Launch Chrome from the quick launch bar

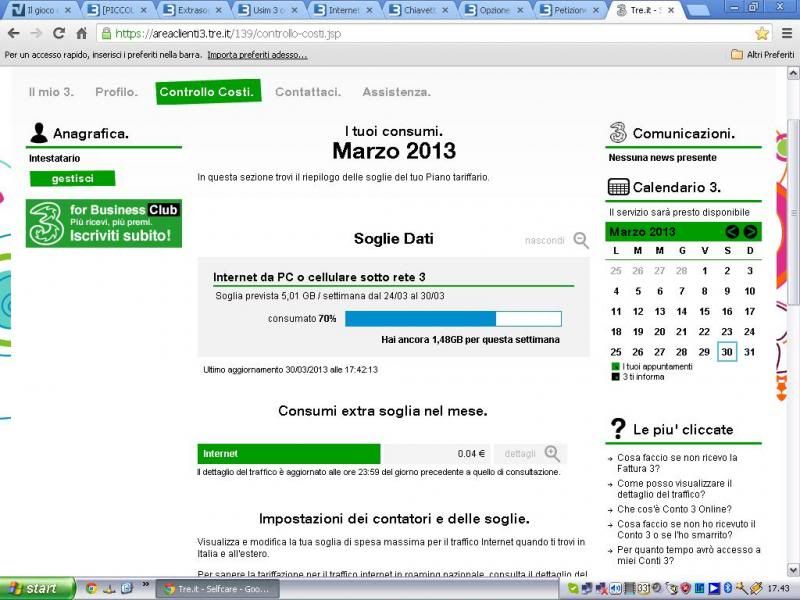click(x=91, y=589)
